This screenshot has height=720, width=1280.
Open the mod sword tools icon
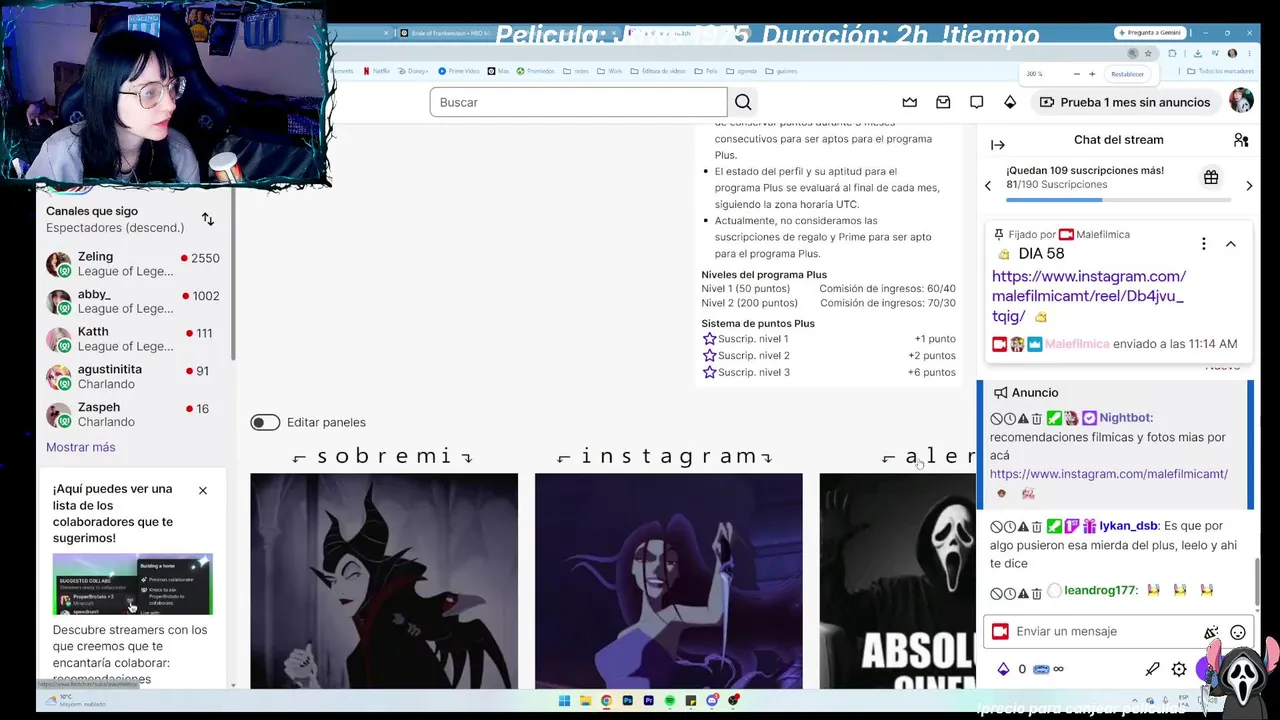click(x=1152, y=669)
